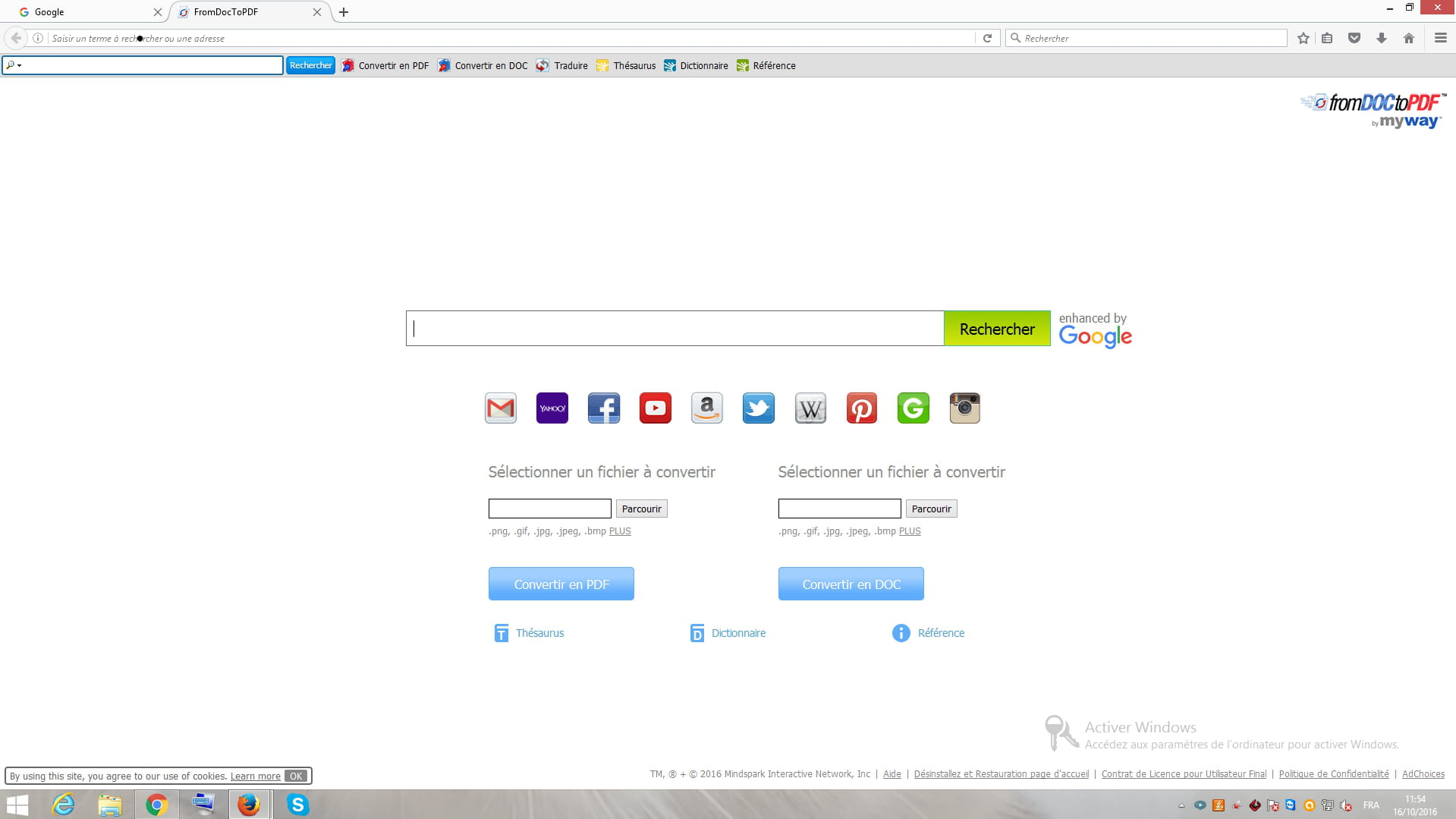This screenshot has width=1456, height=819.
Task: Open File Explorer from taskbar
Action: click(x=110, y=805)
